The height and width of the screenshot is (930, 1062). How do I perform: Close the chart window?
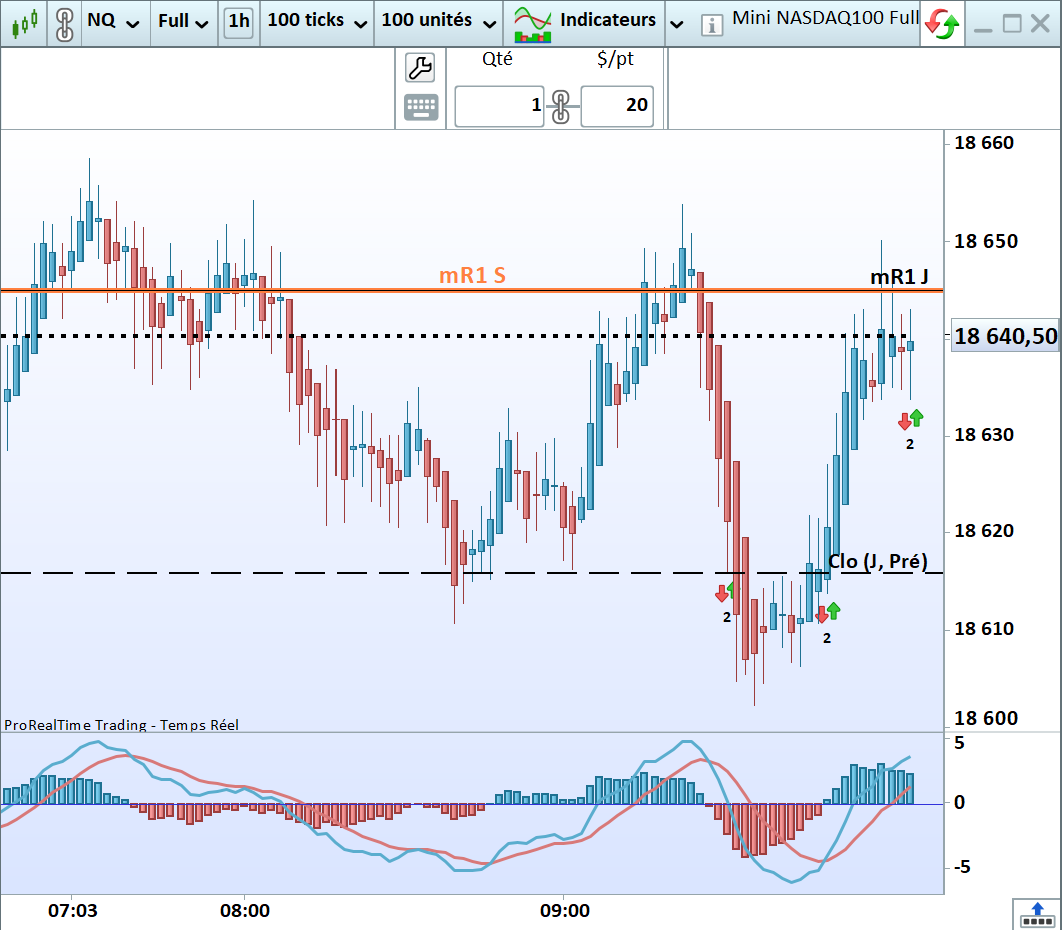click(x=1040, y=24)
